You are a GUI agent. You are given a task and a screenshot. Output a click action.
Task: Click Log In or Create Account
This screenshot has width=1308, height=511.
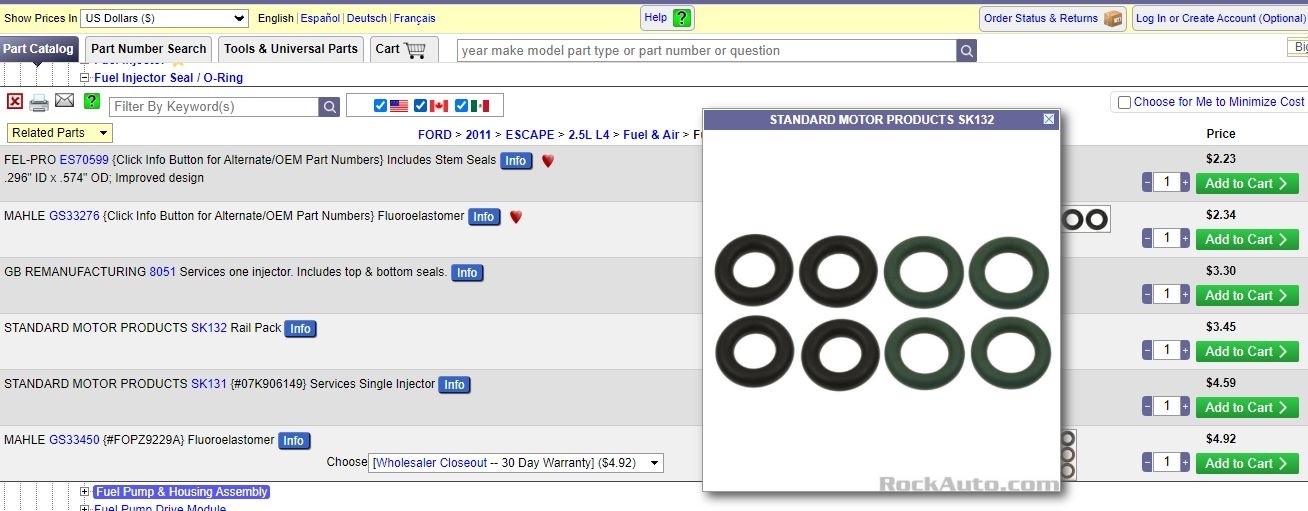coord(1220,18)
